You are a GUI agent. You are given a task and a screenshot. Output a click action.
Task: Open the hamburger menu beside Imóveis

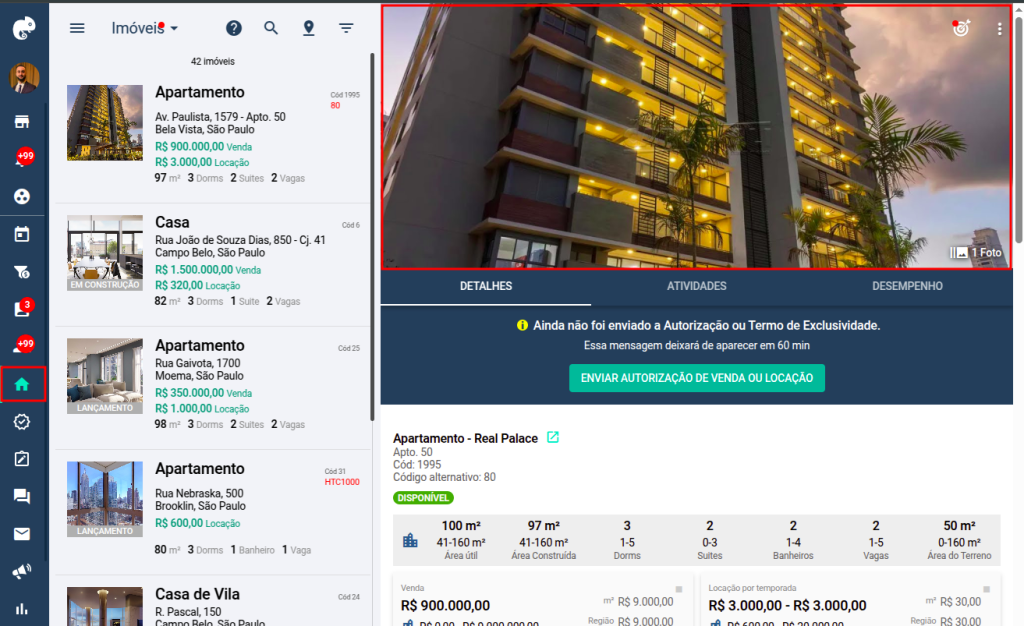(x=77, y=28)
